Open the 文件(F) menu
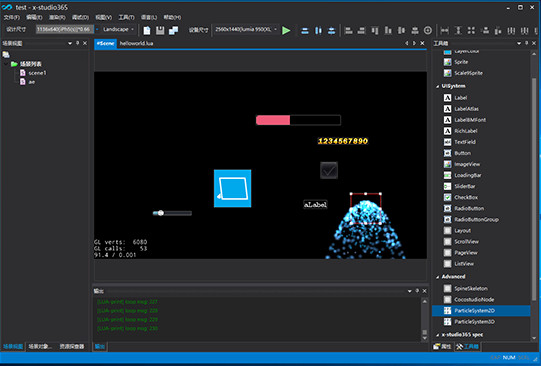Viewport: 541px width, 366px height. point(12,17)
